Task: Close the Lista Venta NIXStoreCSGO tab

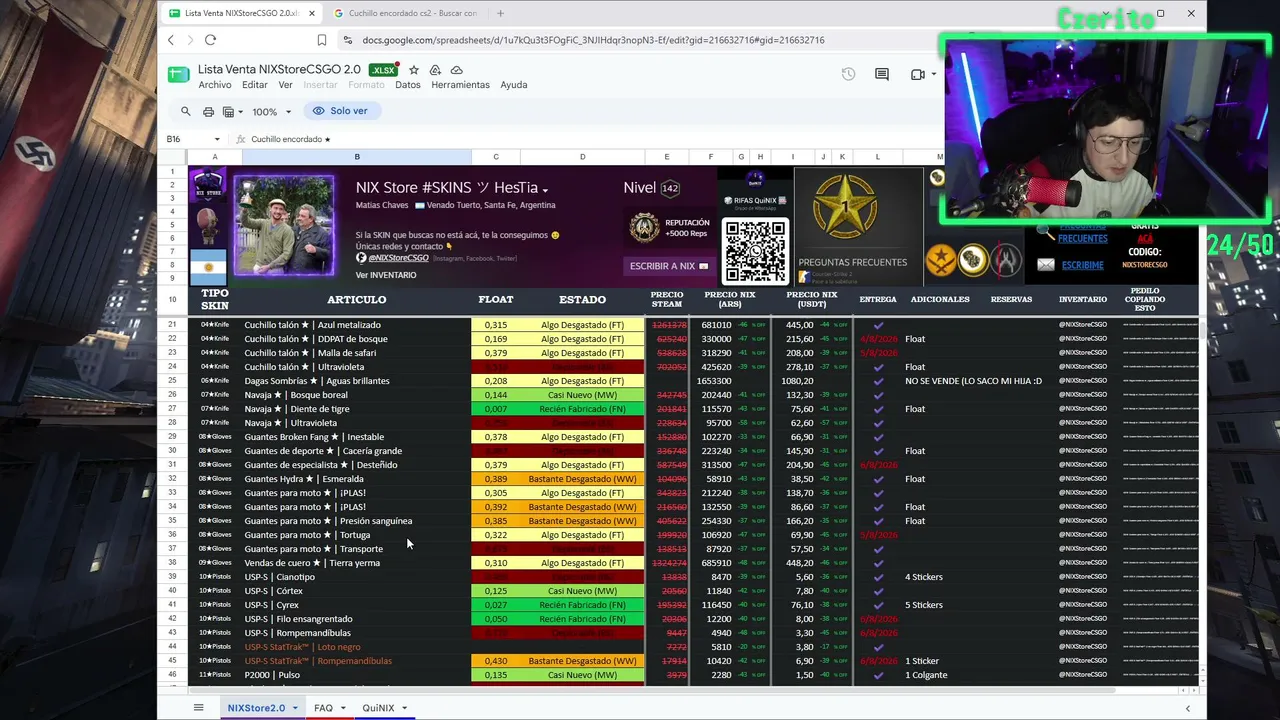Action: tap(312, 13)
